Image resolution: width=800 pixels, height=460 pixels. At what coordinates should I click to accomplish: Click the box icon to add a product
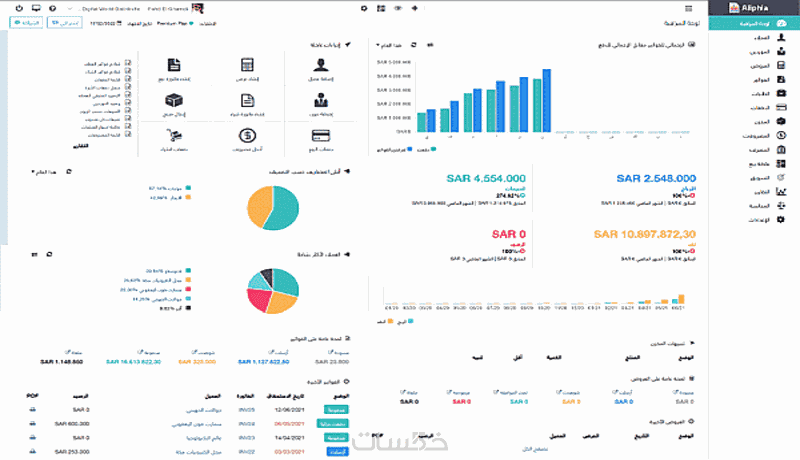(174, 100)
